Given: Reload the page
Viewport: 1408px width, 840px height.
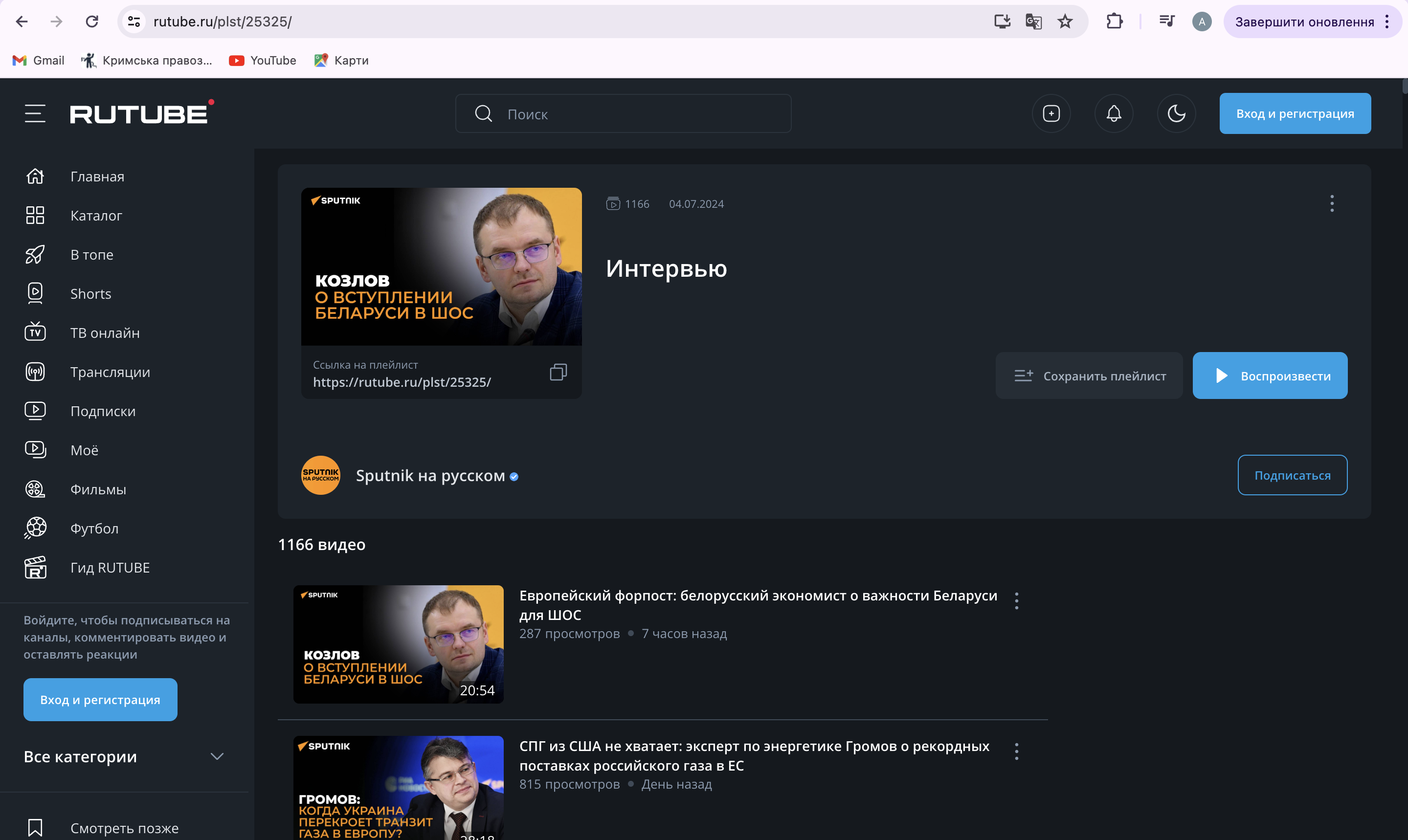Looking at the screenshot, I should click(x=92, y=22).
